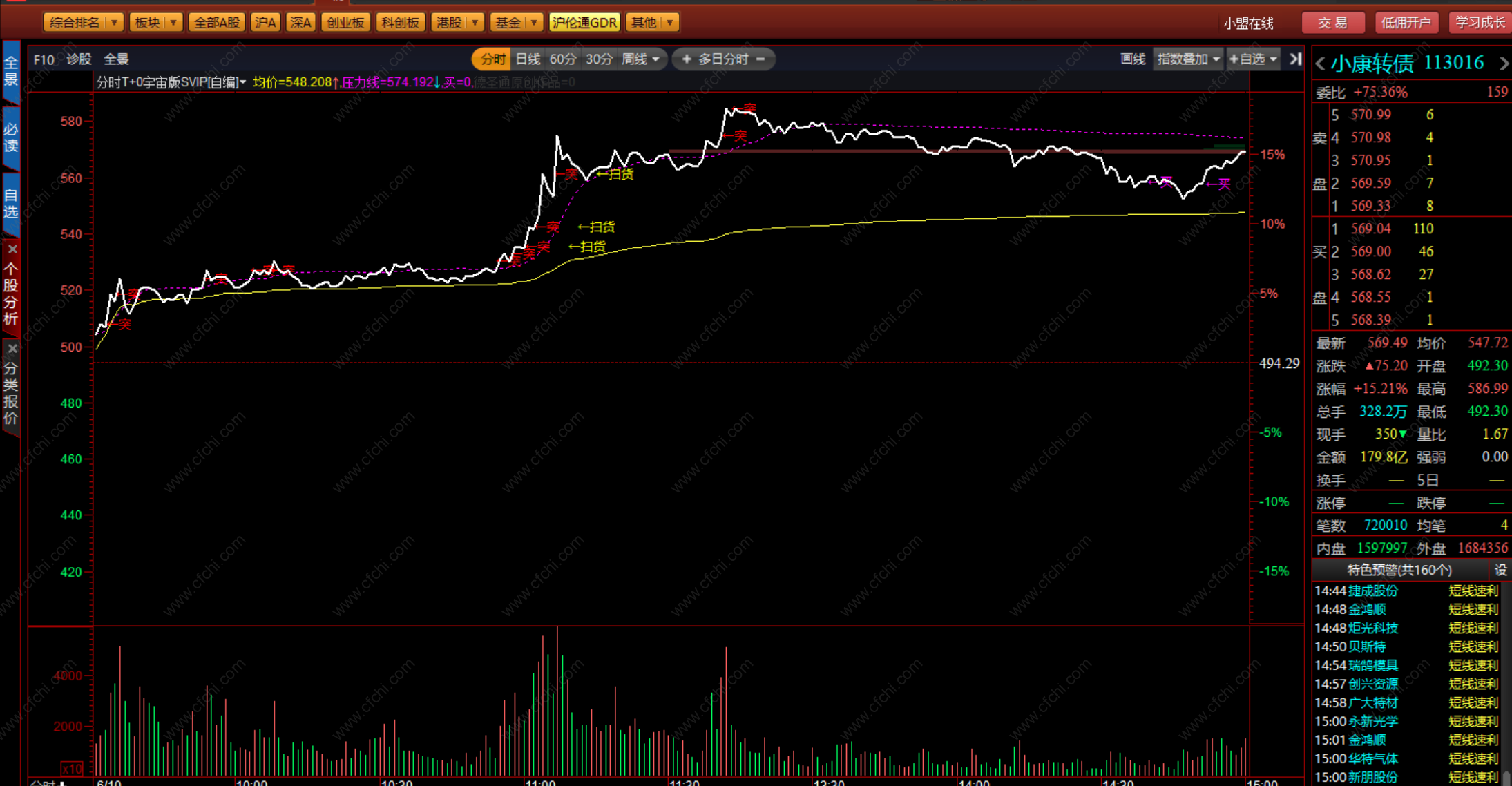Click the x10 volume scale marker
The image size is (1512, 786).
[x=72, y=769]
